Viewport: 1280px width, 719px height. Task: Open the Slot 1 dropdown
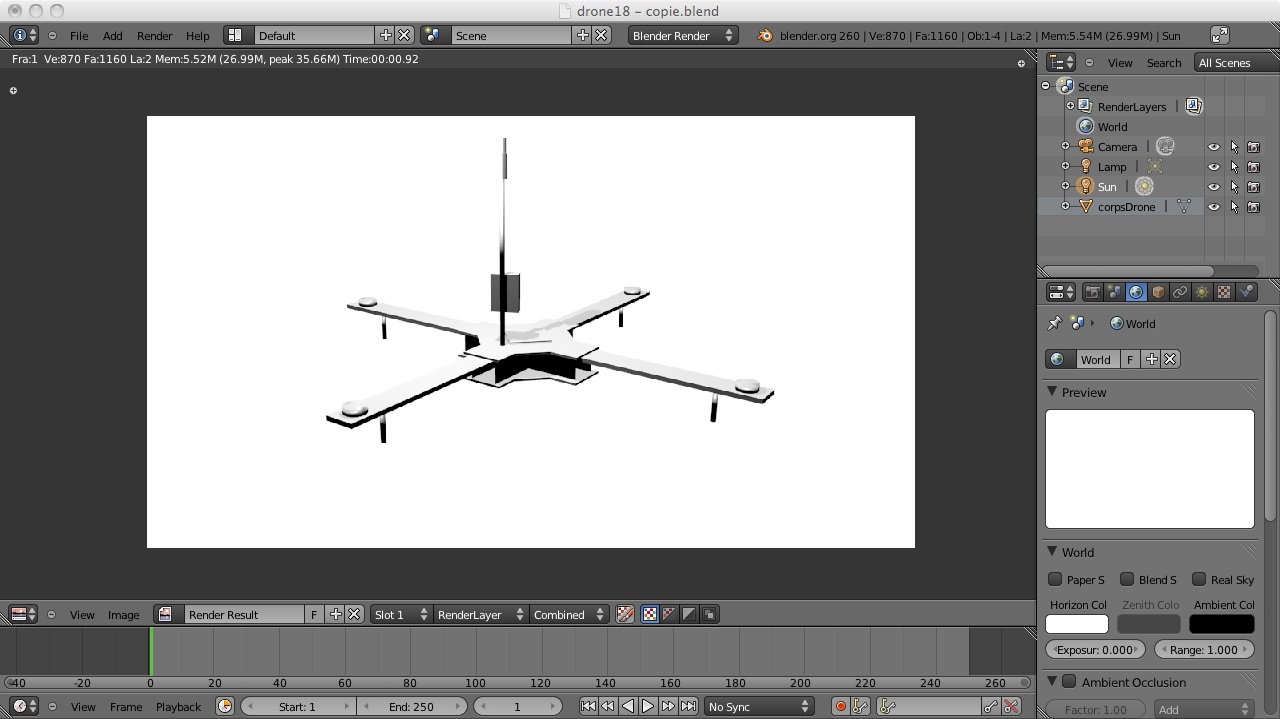400,614
